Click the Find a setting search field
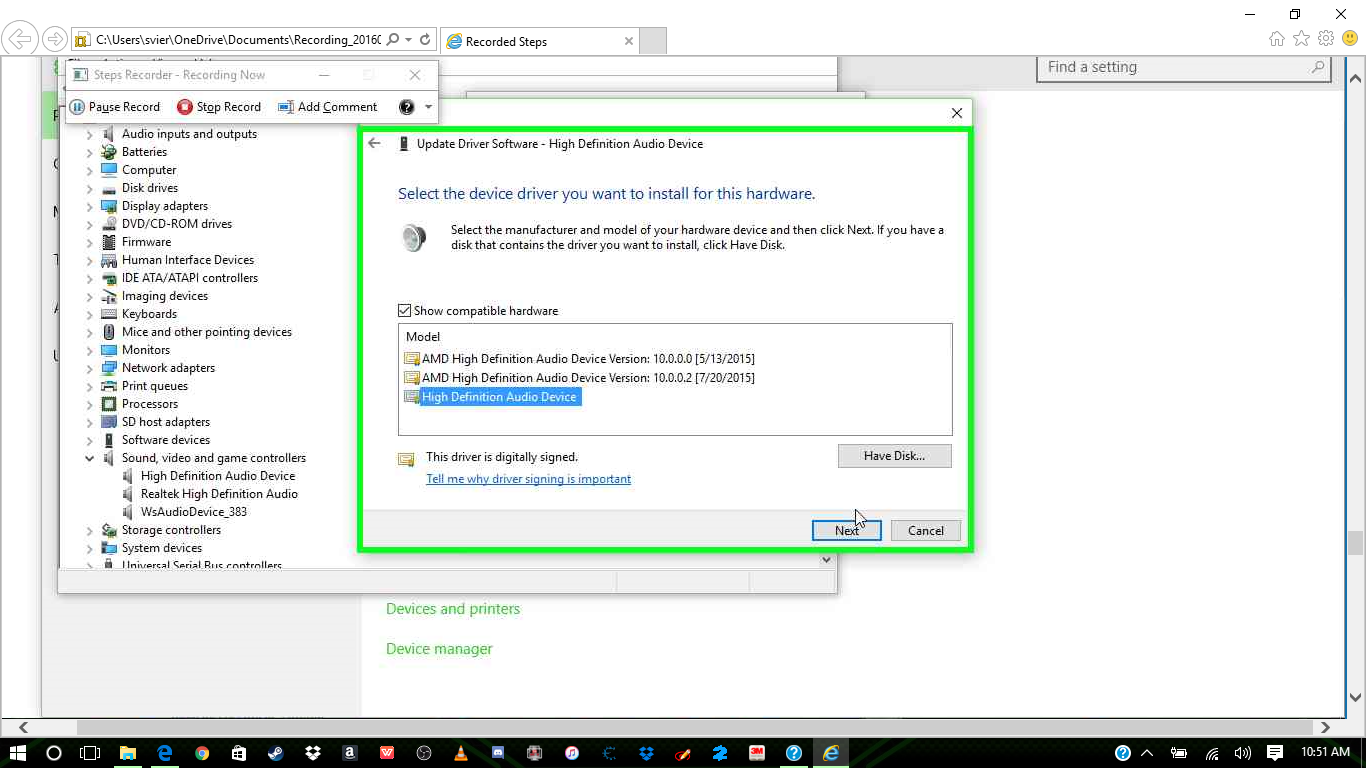Viewport: 1366px width, 768px height. point(1185,67)
